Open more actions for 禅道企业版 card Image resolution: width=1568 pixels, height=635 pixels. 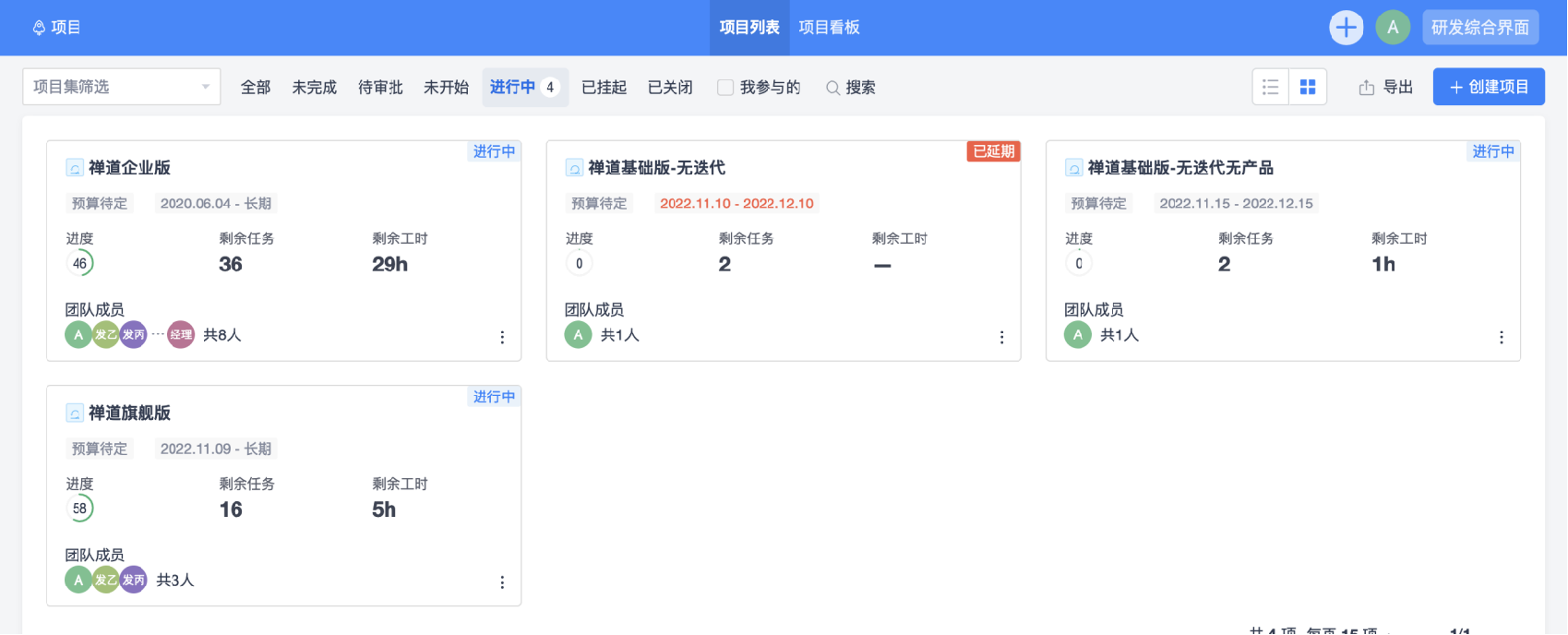click(502, 338)
